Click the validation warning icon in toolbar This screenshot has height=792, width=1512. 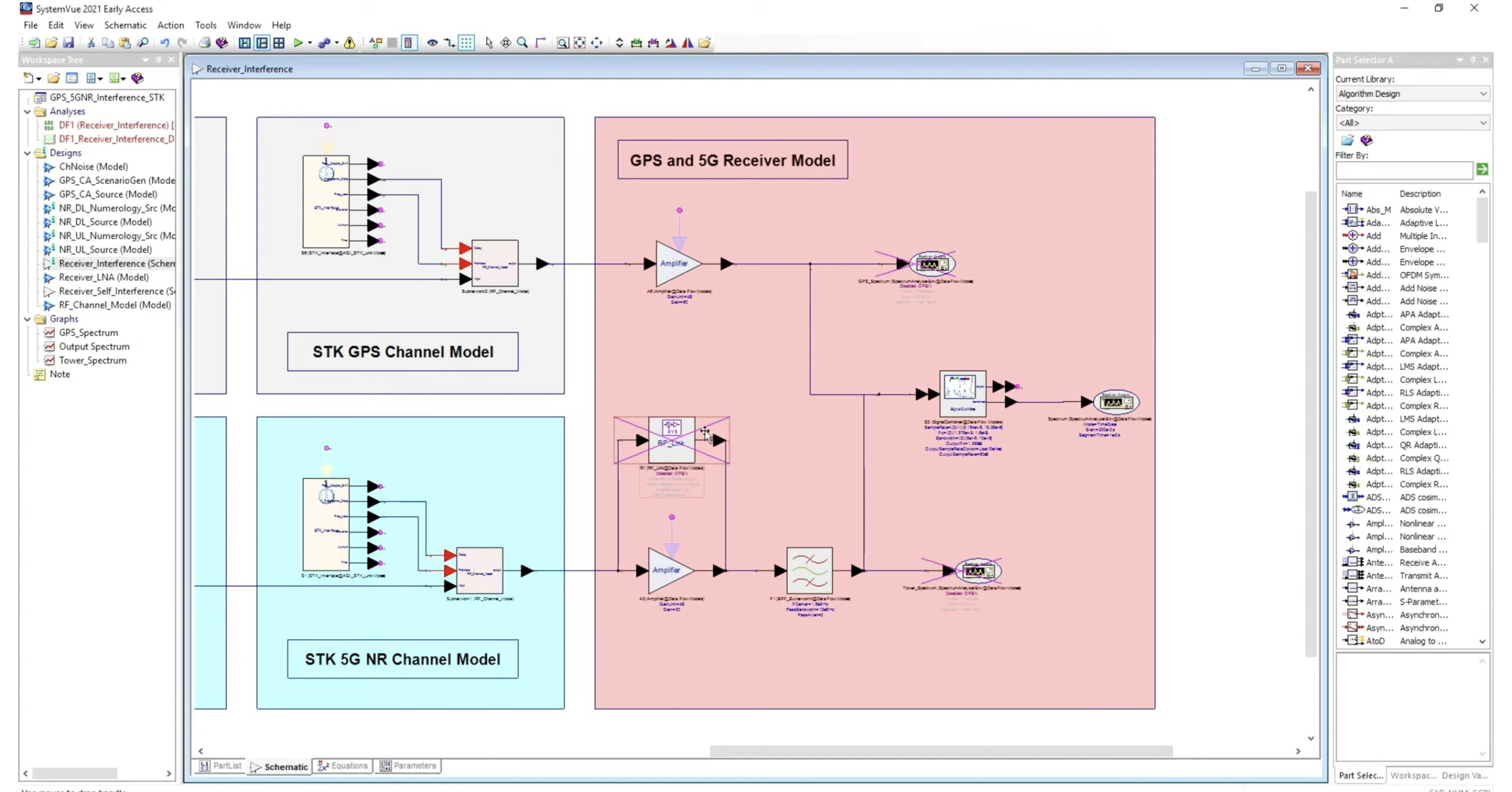pos(350,43)
